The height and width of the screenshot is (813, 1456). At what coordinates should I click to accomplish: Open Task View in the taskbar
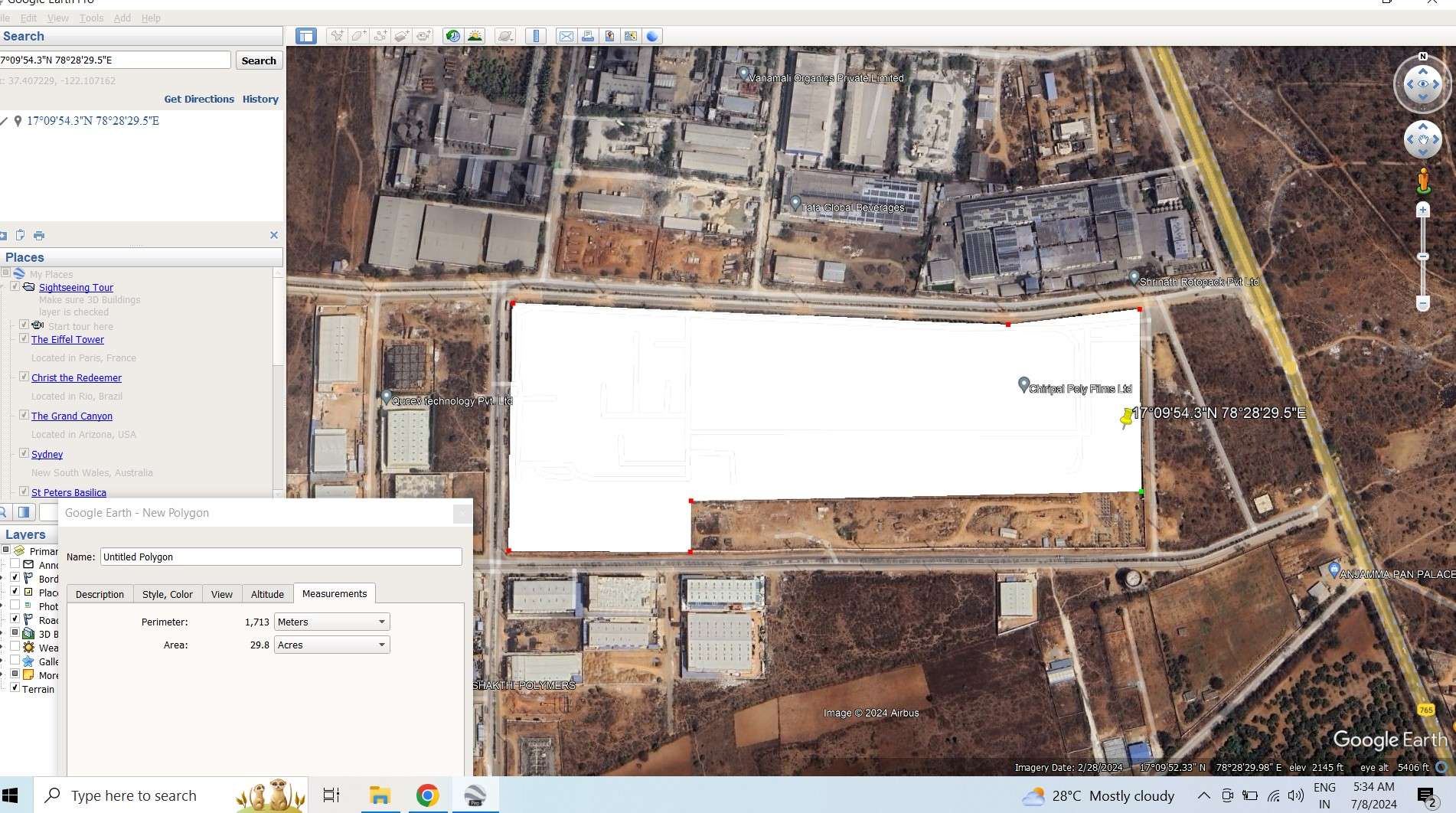pyautogui.click(x=331, y=795)
